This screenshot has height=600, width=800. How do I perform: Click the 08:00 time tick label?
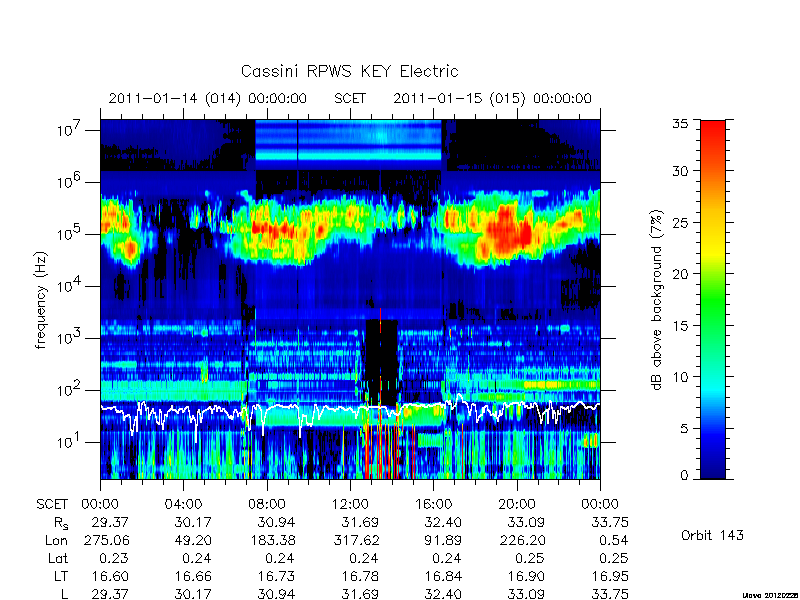coord(267,504)
